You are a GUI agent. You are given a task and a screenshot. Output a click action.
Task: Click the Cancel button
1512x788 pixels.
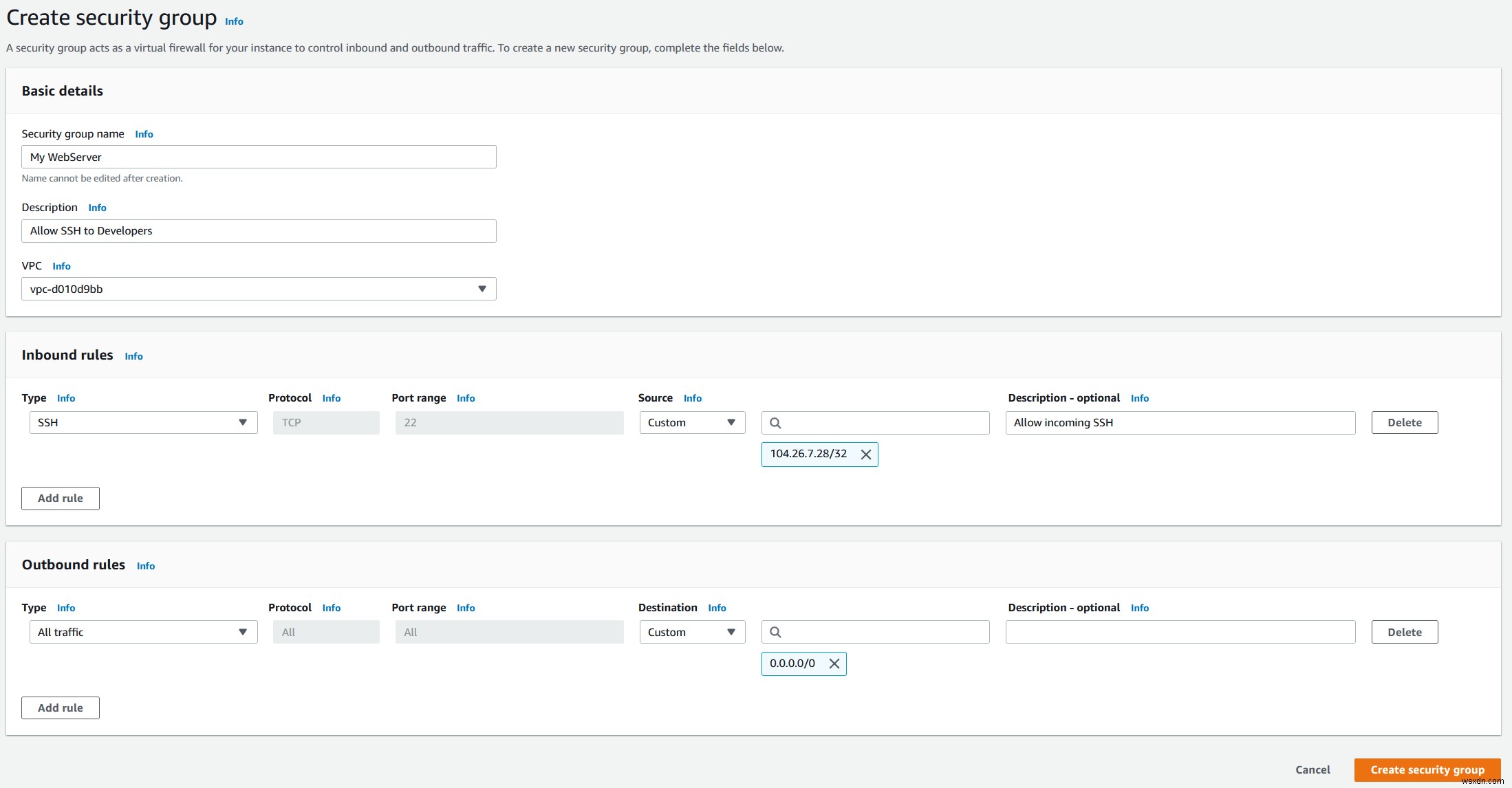1312,770
